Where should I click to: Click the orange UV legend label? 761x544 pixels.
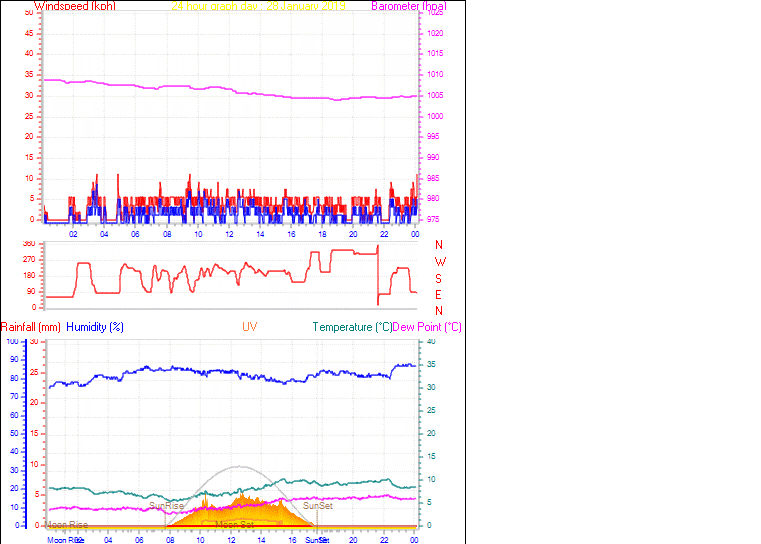(x=249, y=327)
